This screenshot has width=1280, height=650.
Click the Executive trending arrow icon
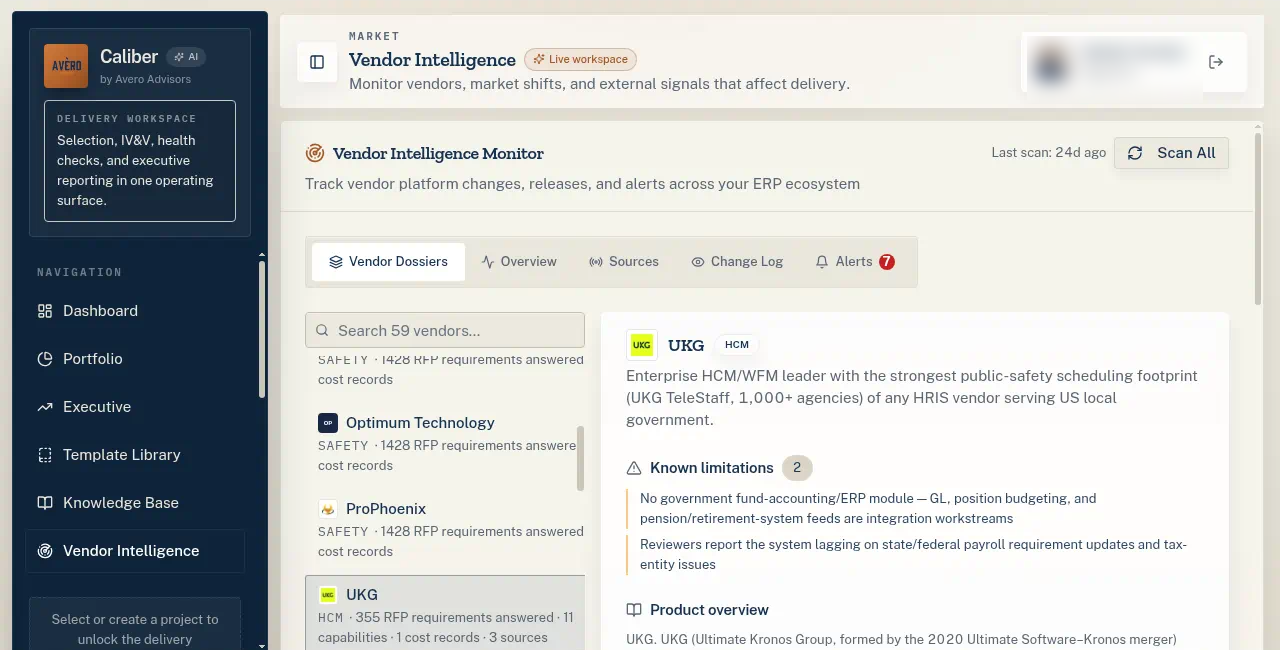[x=45, y=407]
